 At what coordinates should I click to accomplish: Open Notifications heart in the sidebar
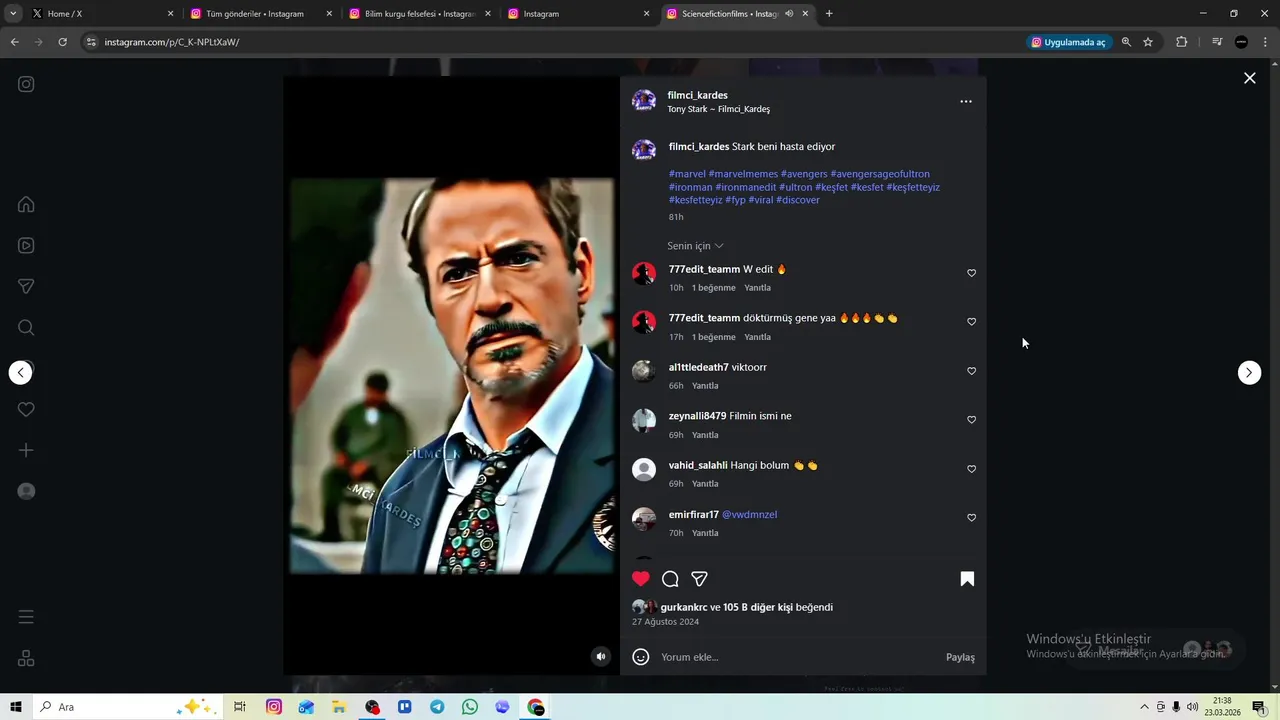(x=26, y=409)
